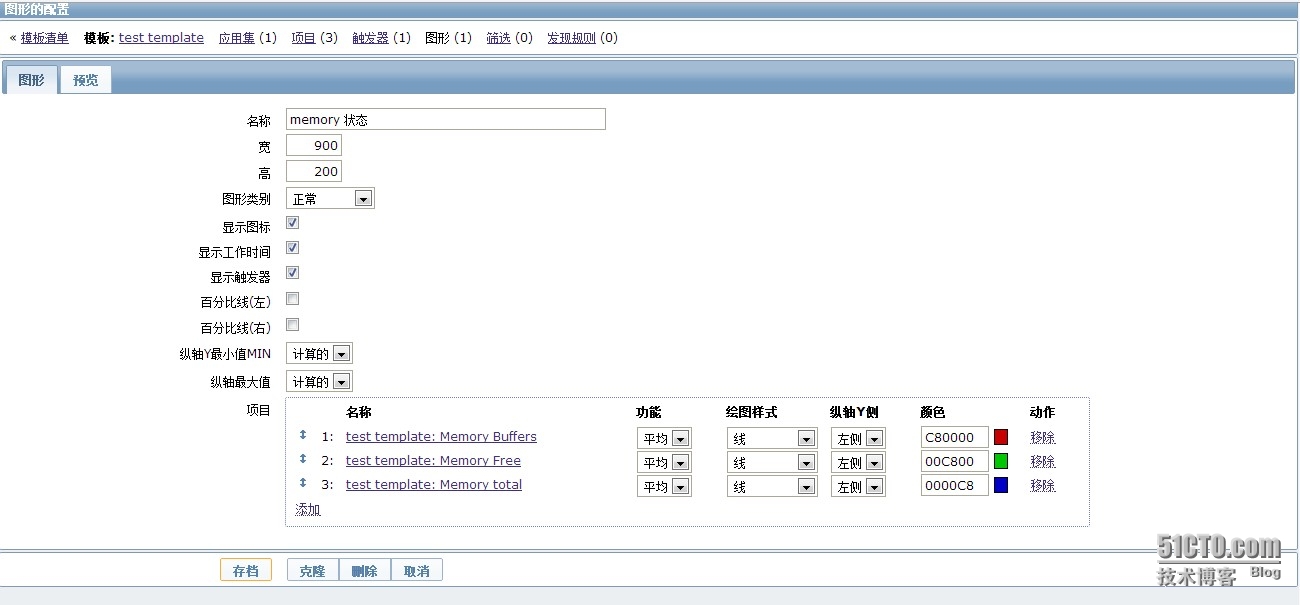Viewport: 1300px width, 605px height.
Task: Enable the 百分比线(左) checkbox
Action: (293, 298)
